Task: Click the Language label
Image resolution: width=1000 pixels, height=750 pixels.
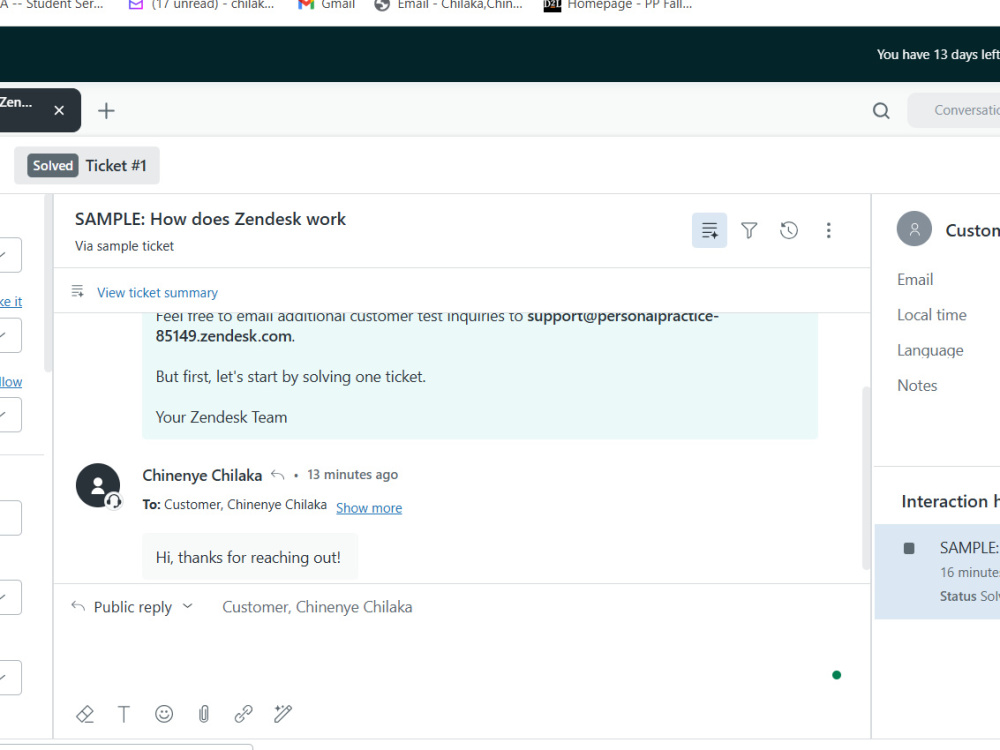Action: (x=930, y=351)
